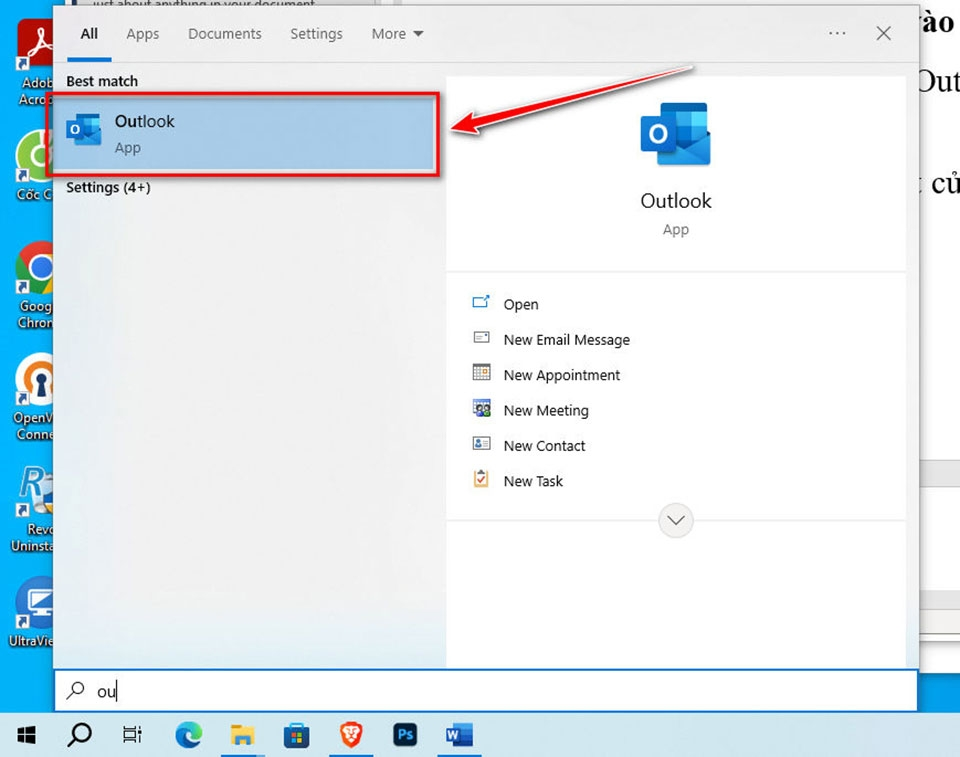Open the three-dot options menu

click(x=837, y=34)
